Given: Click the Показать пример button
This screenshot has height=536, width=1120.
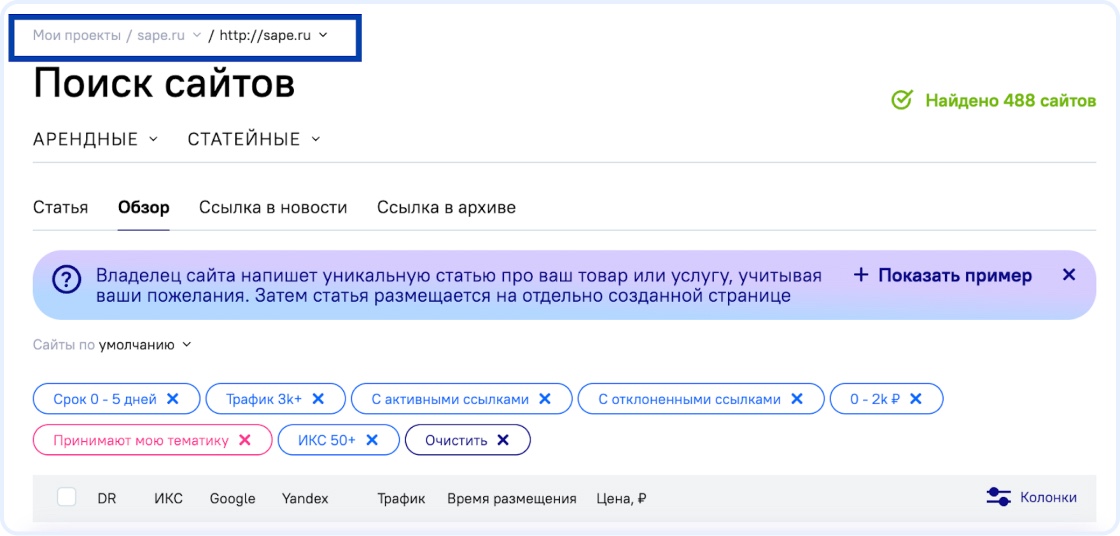Looking at the screenshot, I should [x=942, y=275].
